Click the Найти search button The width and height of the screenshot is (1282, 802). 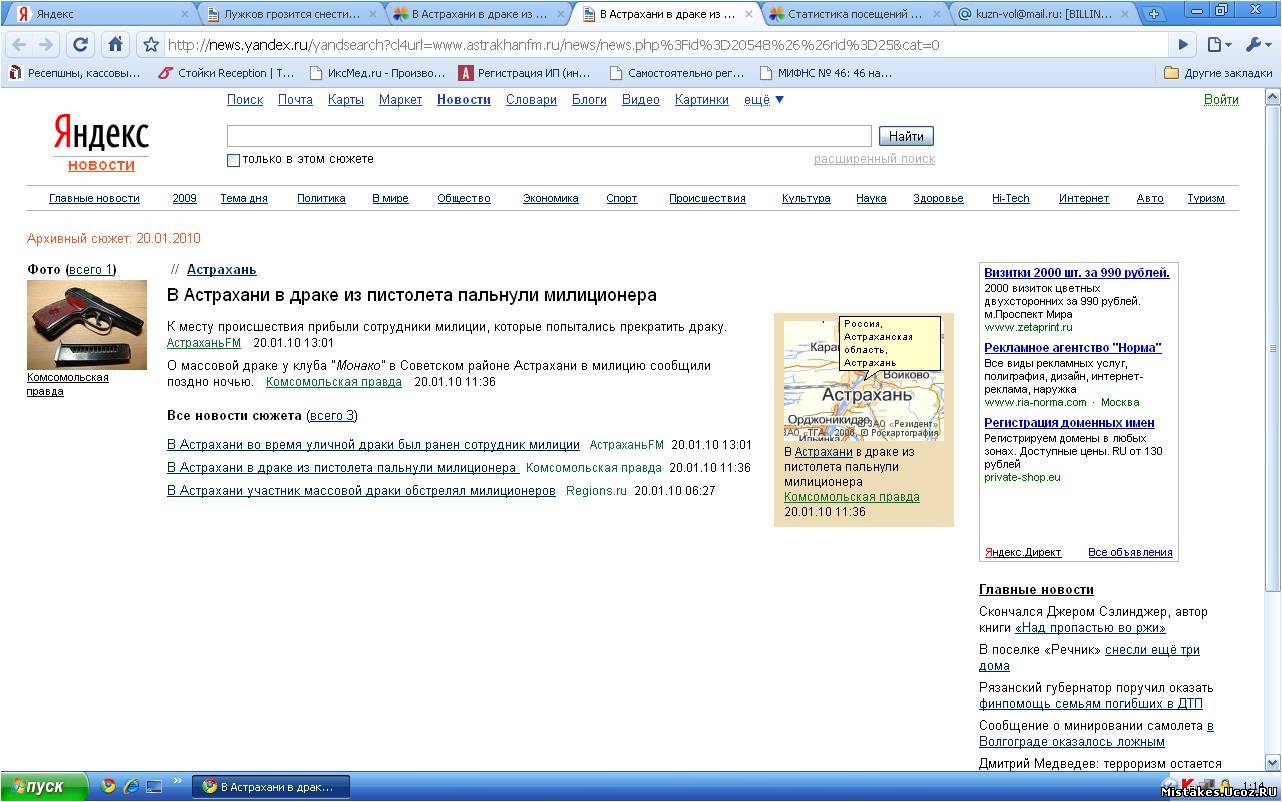point(906,136)
